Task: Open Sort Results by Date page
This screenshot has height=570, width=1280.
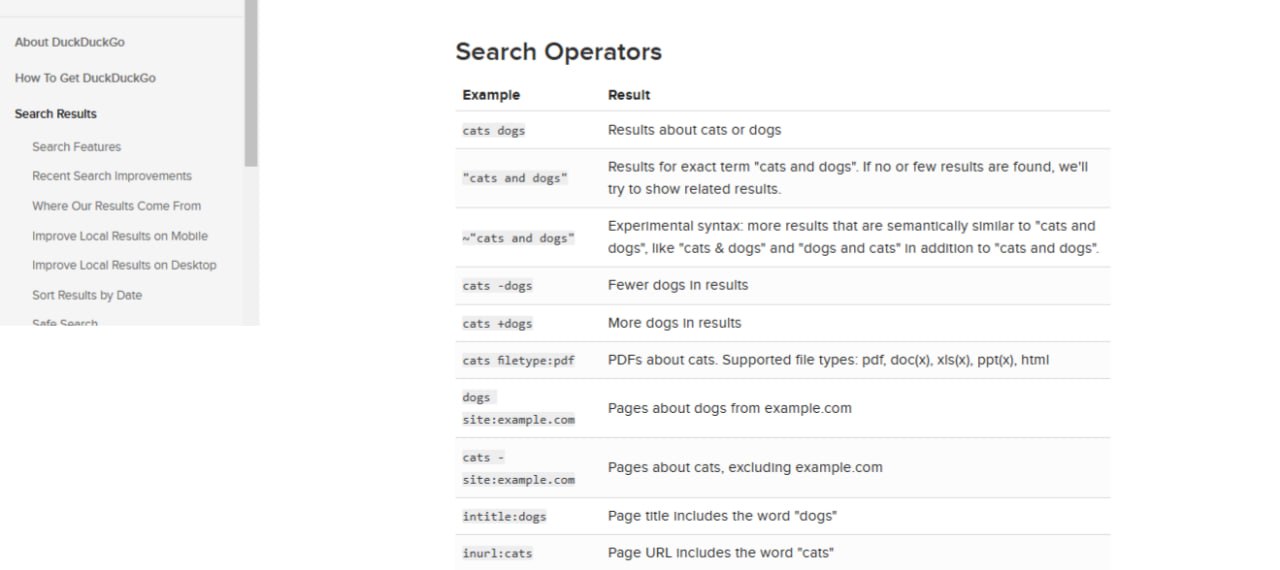Action: click(x=87, y=295)
